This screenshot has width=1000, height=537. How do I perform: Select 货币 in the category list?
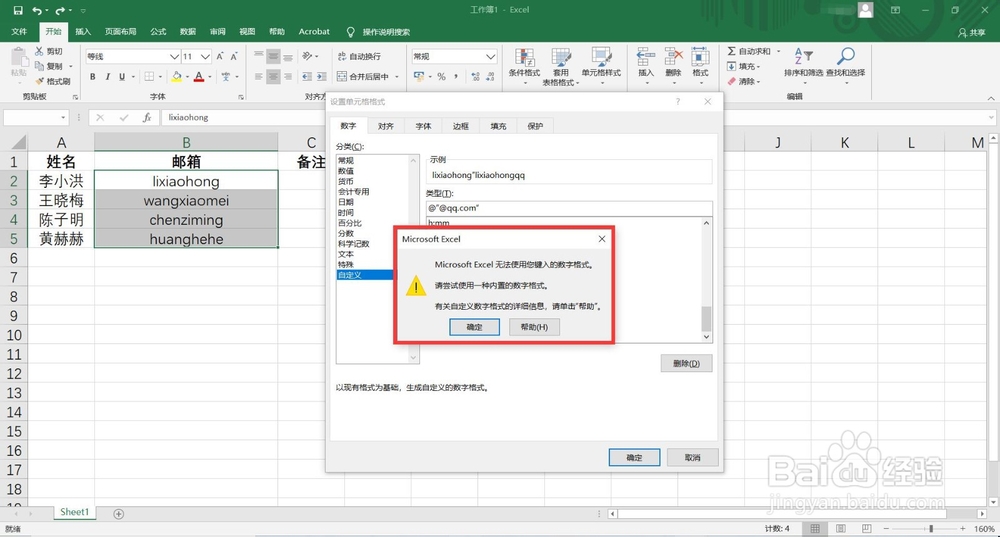click(x=346, y=181)
